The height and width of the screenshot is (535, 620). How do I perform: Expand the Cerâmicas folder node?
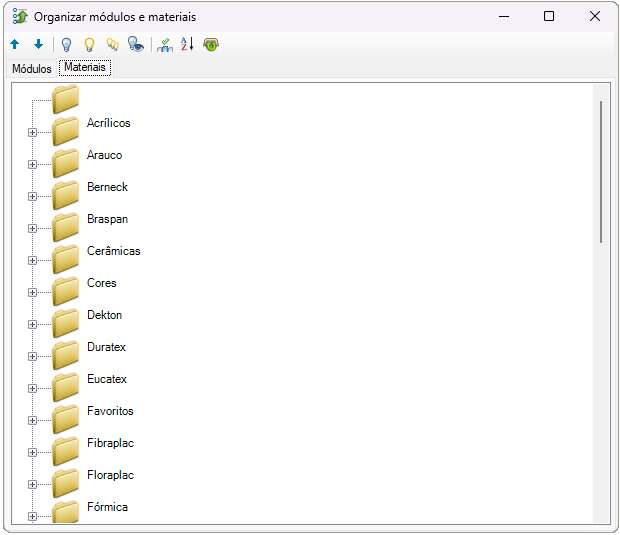[32, 261]
